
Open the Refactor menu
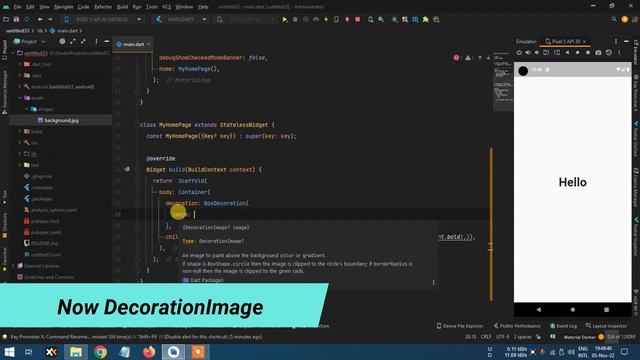pos(103,7)
